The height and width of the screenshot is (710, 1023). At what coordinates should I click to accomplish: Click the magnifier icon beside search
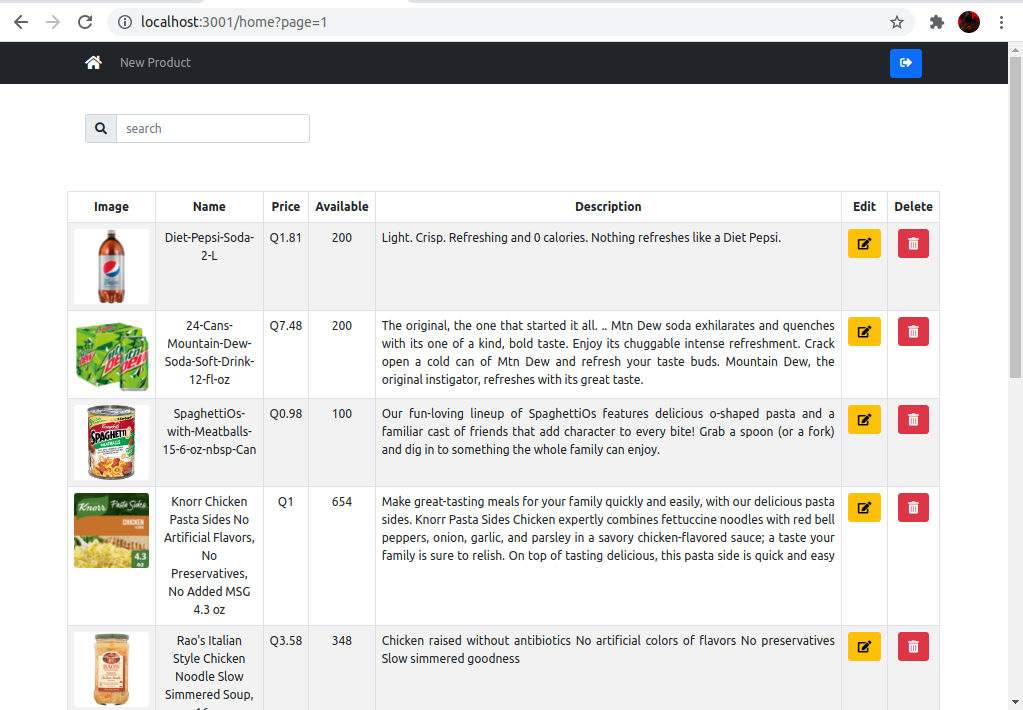pos(101,129)
